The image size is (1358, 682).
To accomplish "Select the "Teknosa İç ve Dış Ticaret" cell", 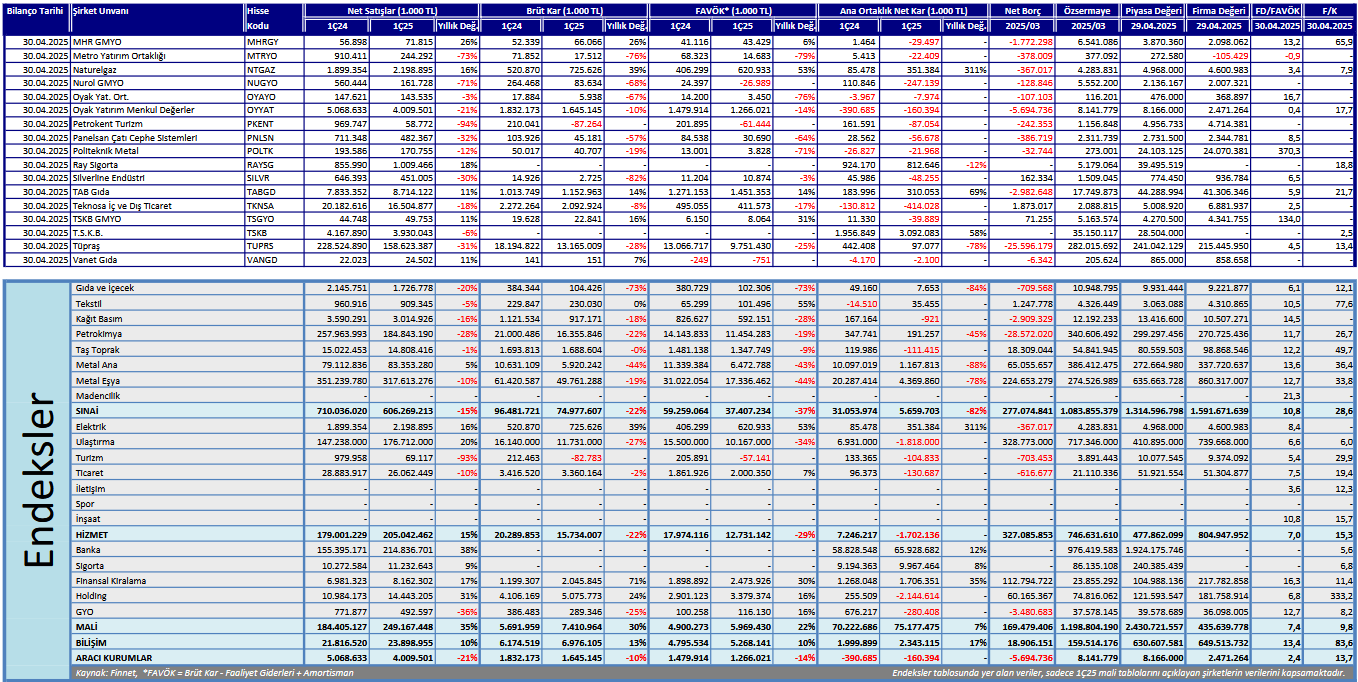I will pyautogui.click(x=122, y=205).
